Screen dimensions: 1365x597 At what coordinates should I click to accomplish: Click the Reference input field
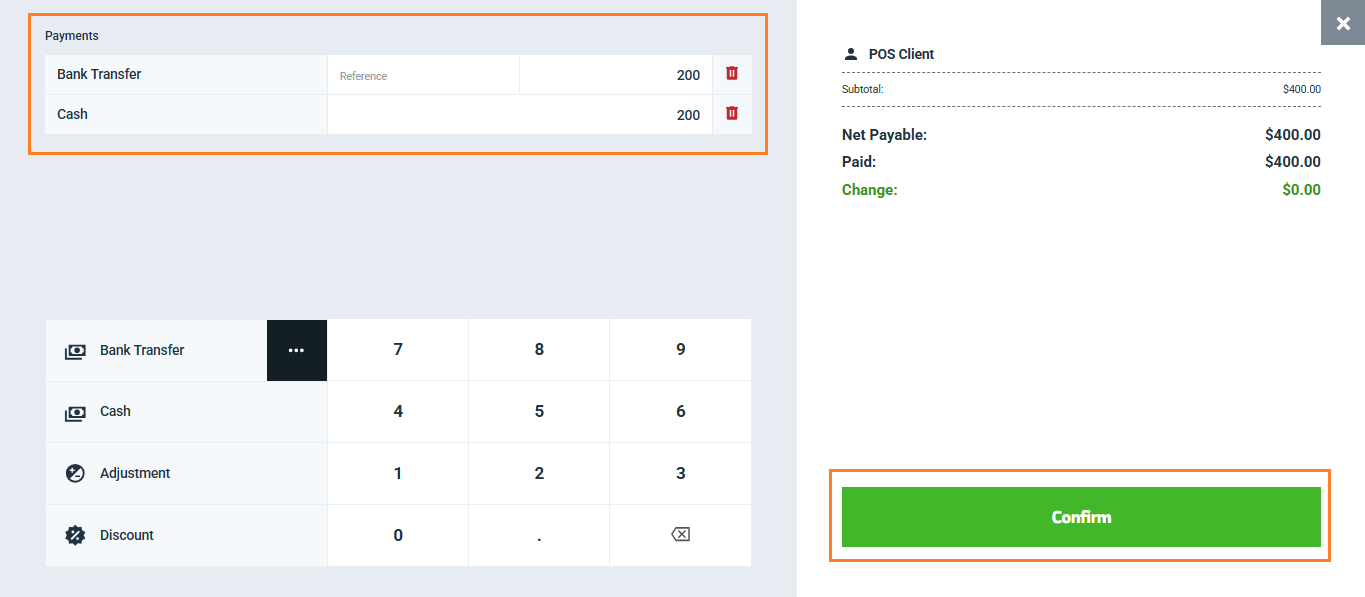tap(423, 75)
